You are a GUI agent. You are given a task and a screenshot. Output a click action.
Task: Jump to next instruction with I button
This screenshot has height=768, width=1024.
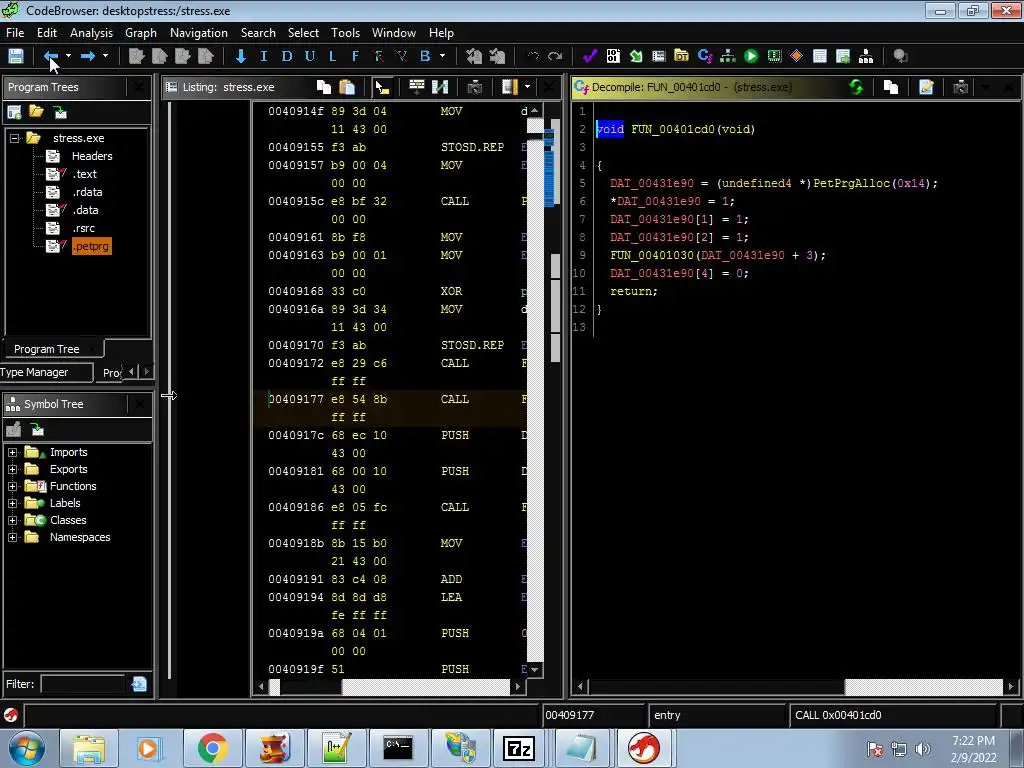pyautogui.click(x=264, y=56)
